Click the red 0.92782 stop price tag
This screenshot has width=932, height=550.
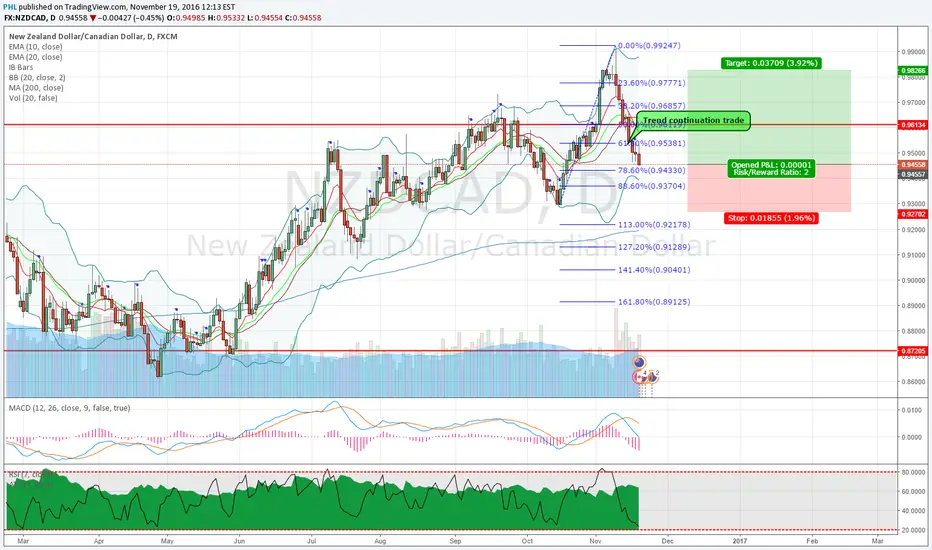coord(913,214)
